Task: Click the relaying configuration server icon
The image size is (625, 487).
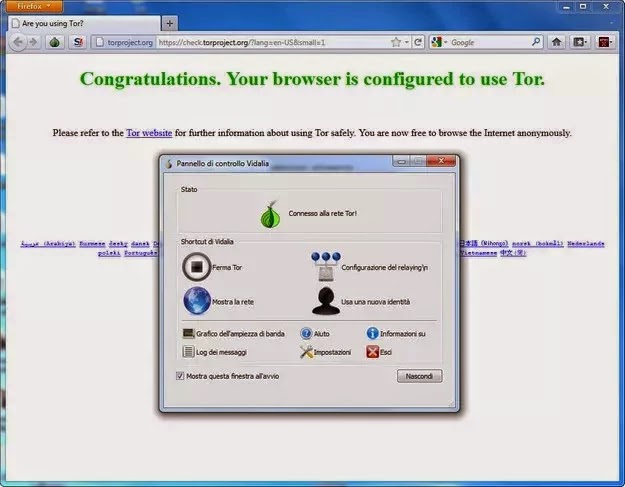Action: pyautogui.click(x=326, y=266)
